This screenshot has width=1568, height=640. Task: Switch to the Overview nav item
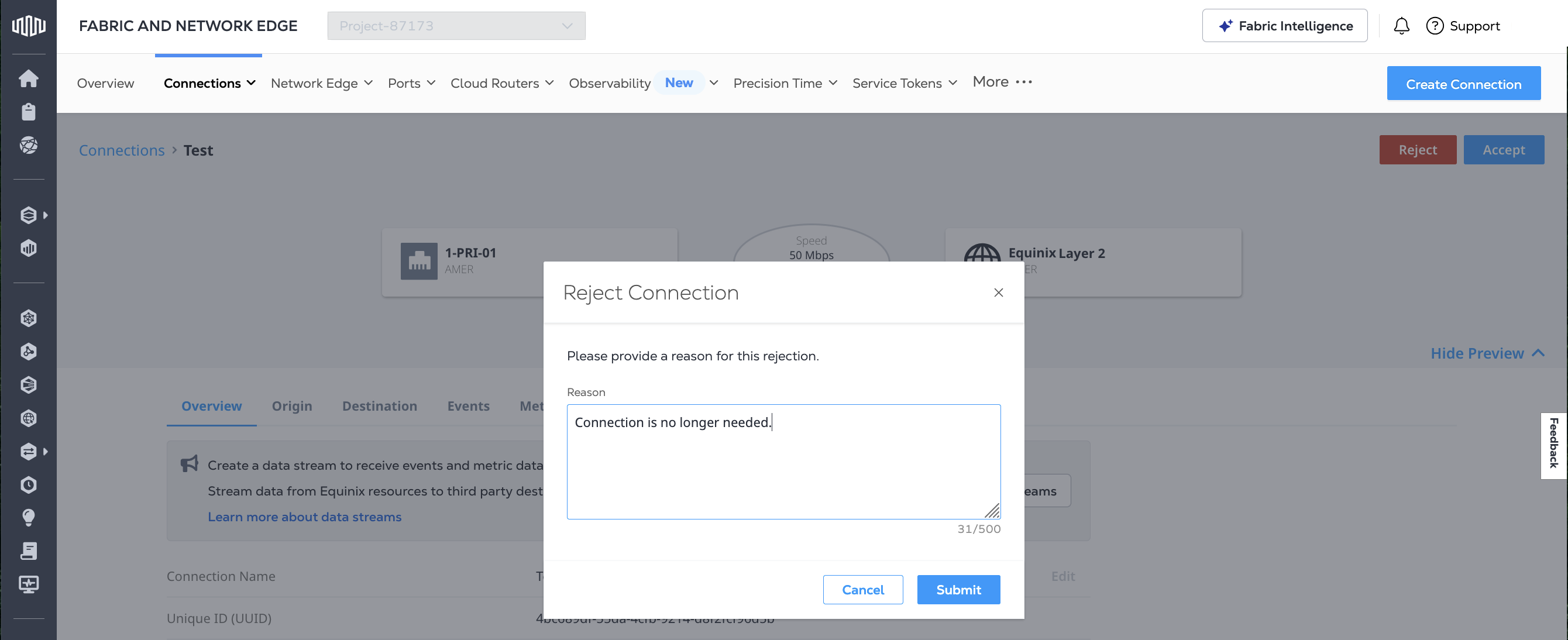click(x=105, y=83)
